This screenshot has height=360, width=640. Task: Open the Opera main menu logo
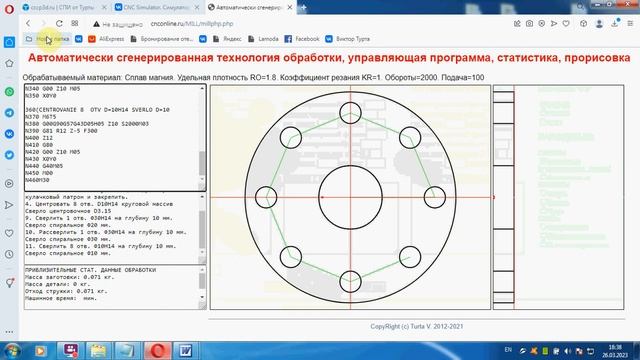tap(9, 9)
